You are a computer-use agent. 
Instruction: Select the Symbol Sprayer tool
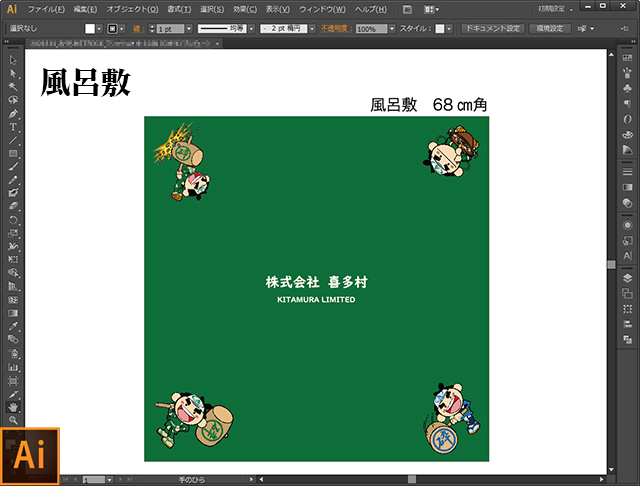tap(13, 353)
